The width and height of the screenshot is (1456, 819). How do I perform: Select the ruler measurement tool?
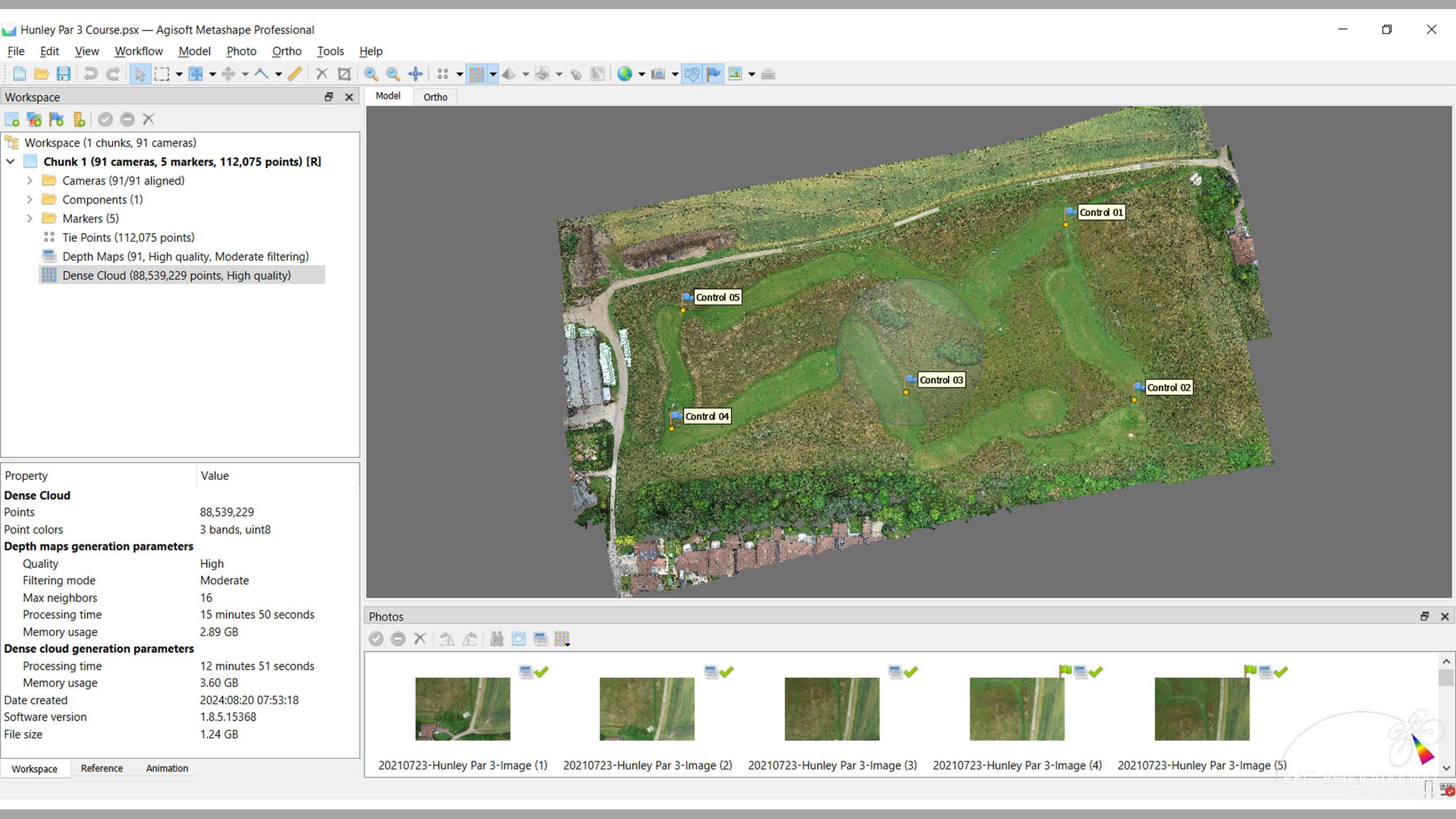295,74
